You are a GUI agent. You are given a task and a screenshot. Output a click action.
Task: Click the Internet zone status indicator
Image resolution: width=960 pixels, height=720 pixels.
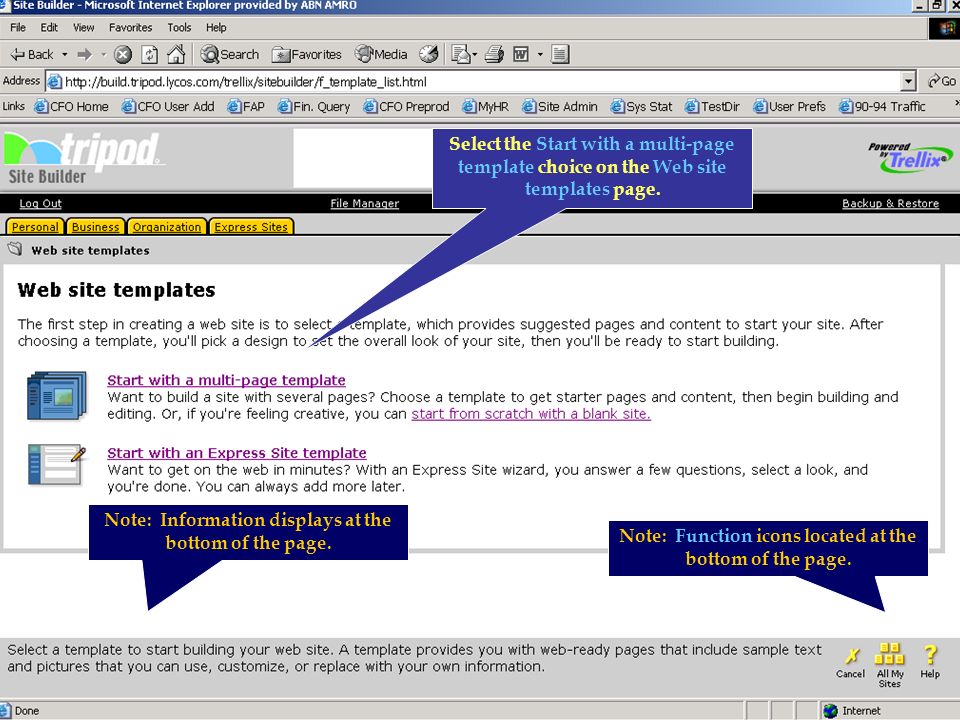[x=852, y=711]
